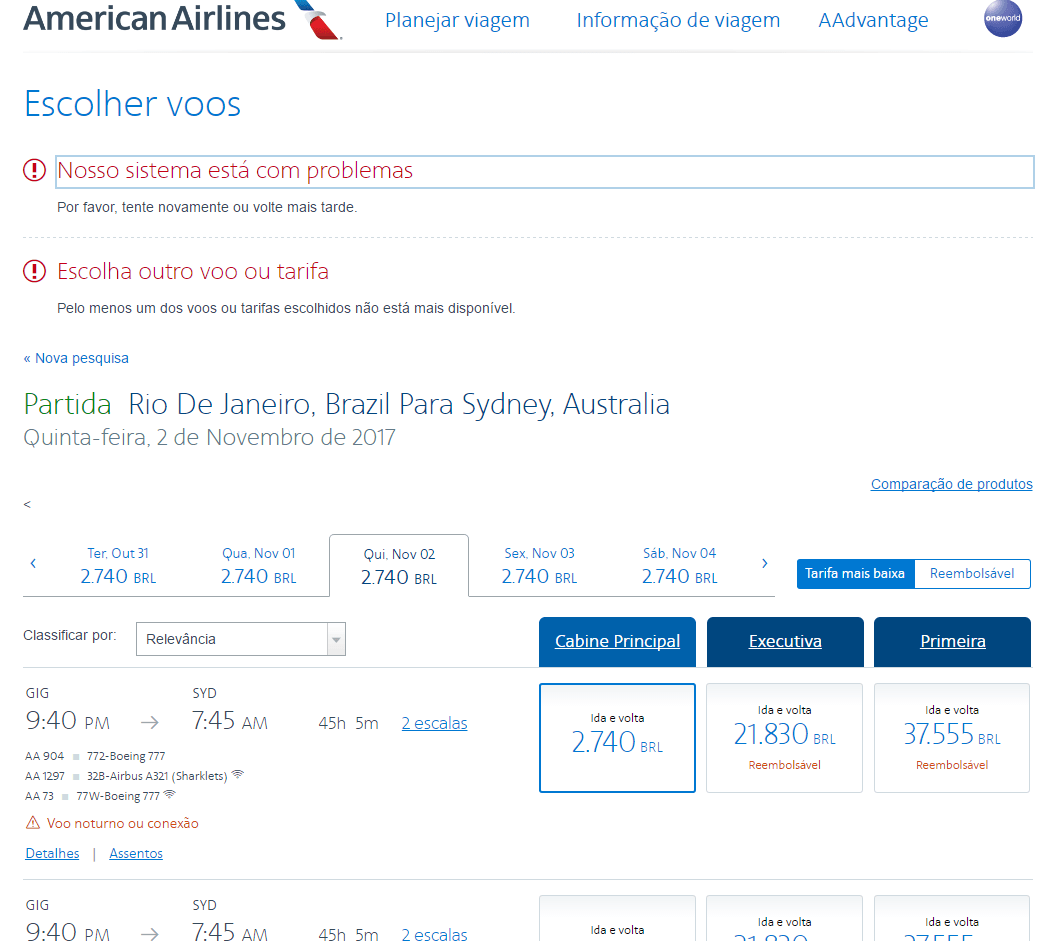Expand the Planejar viagem menu
Screen dimensions: 1059x941
click(457, 20)
